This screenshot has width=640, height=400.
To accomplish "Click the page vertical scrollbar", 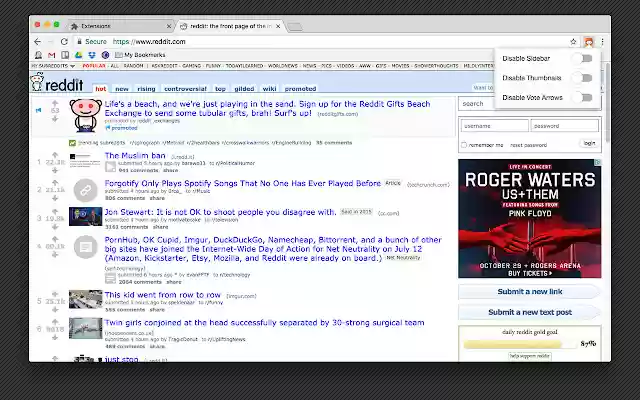I will point(607,102).
